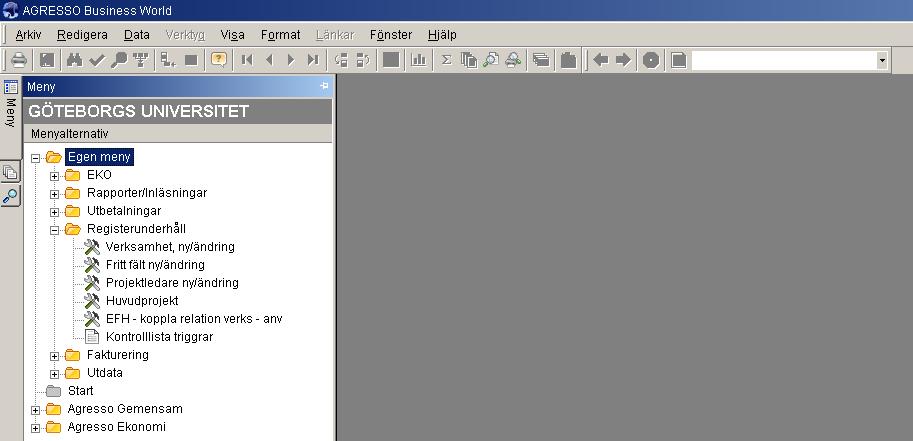Expand the Utdata folder node
Screen dimensions: 913x441
[x=54, y=374]
